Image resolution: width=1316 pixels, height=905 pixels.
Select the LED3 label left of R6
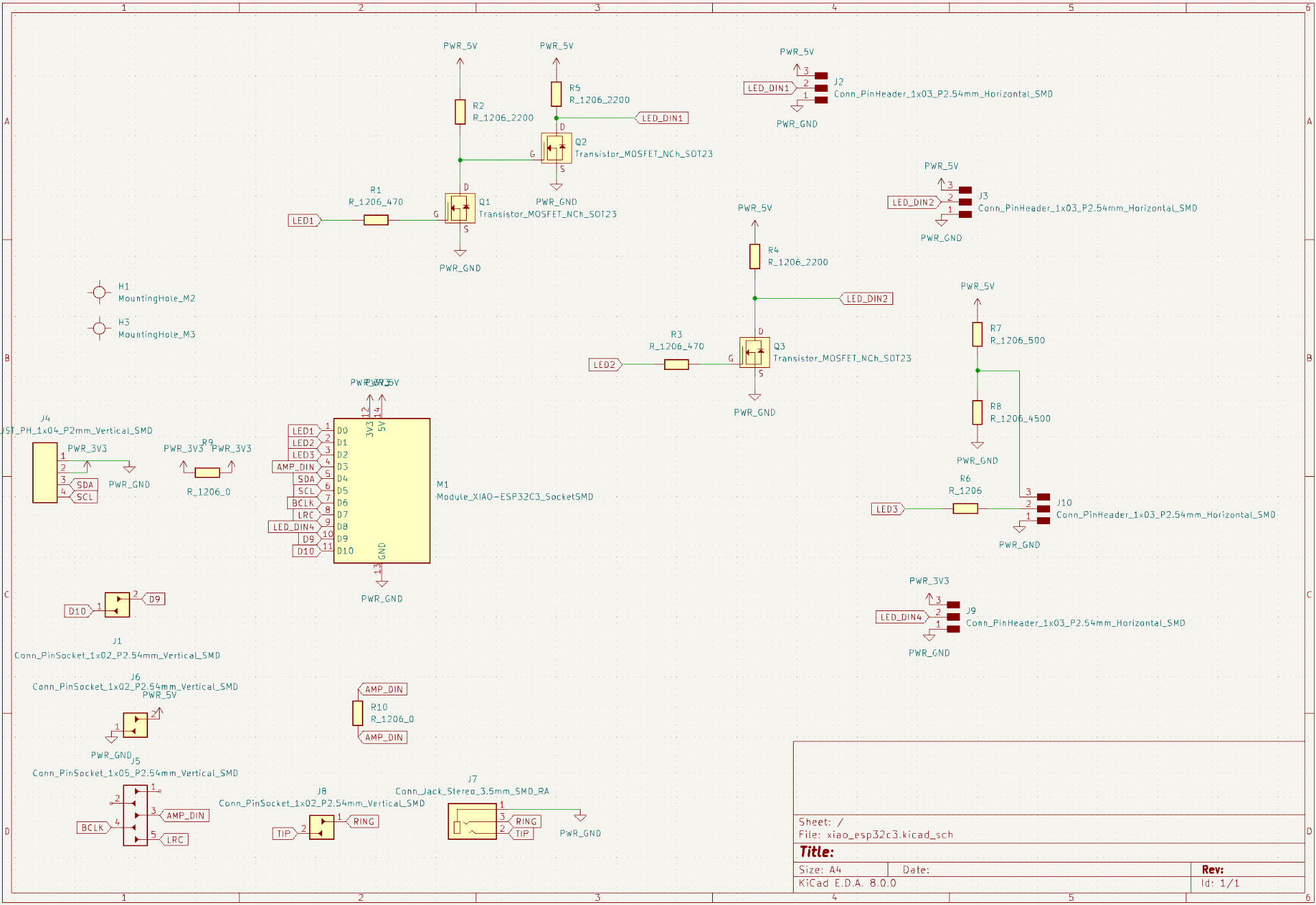tap(887, 509)
